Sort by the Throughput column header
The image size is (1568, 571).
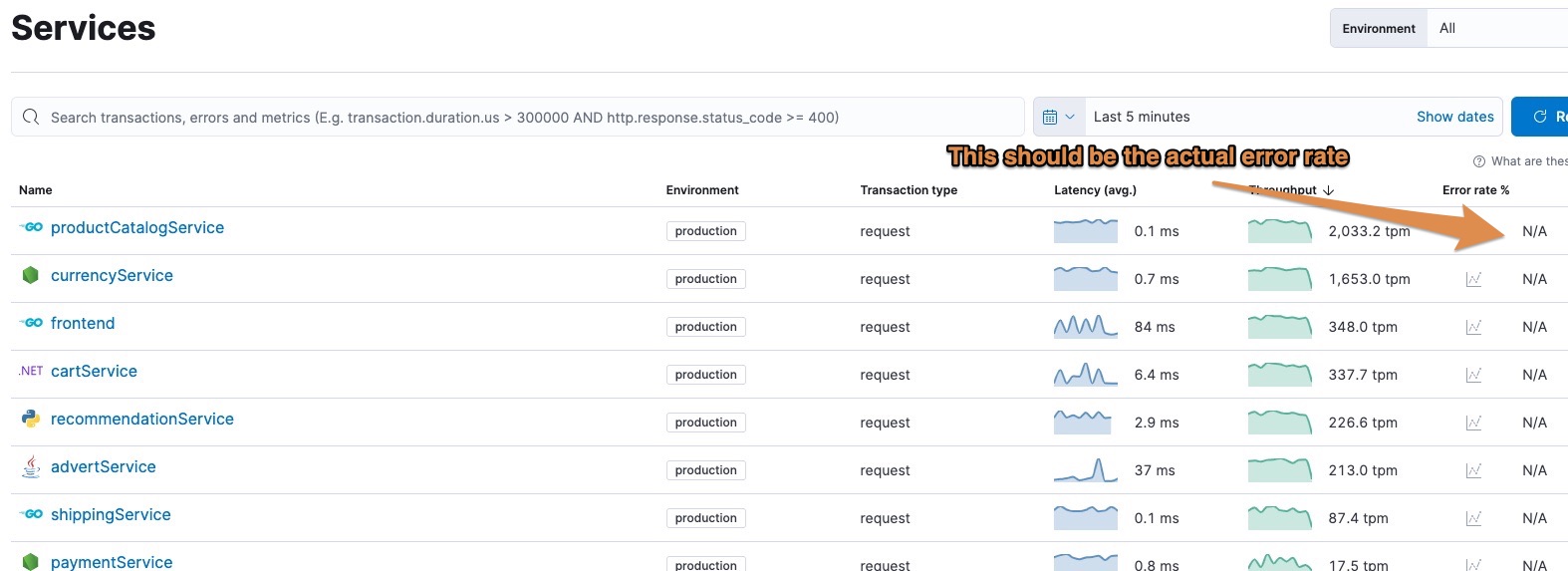point(1291,190)
